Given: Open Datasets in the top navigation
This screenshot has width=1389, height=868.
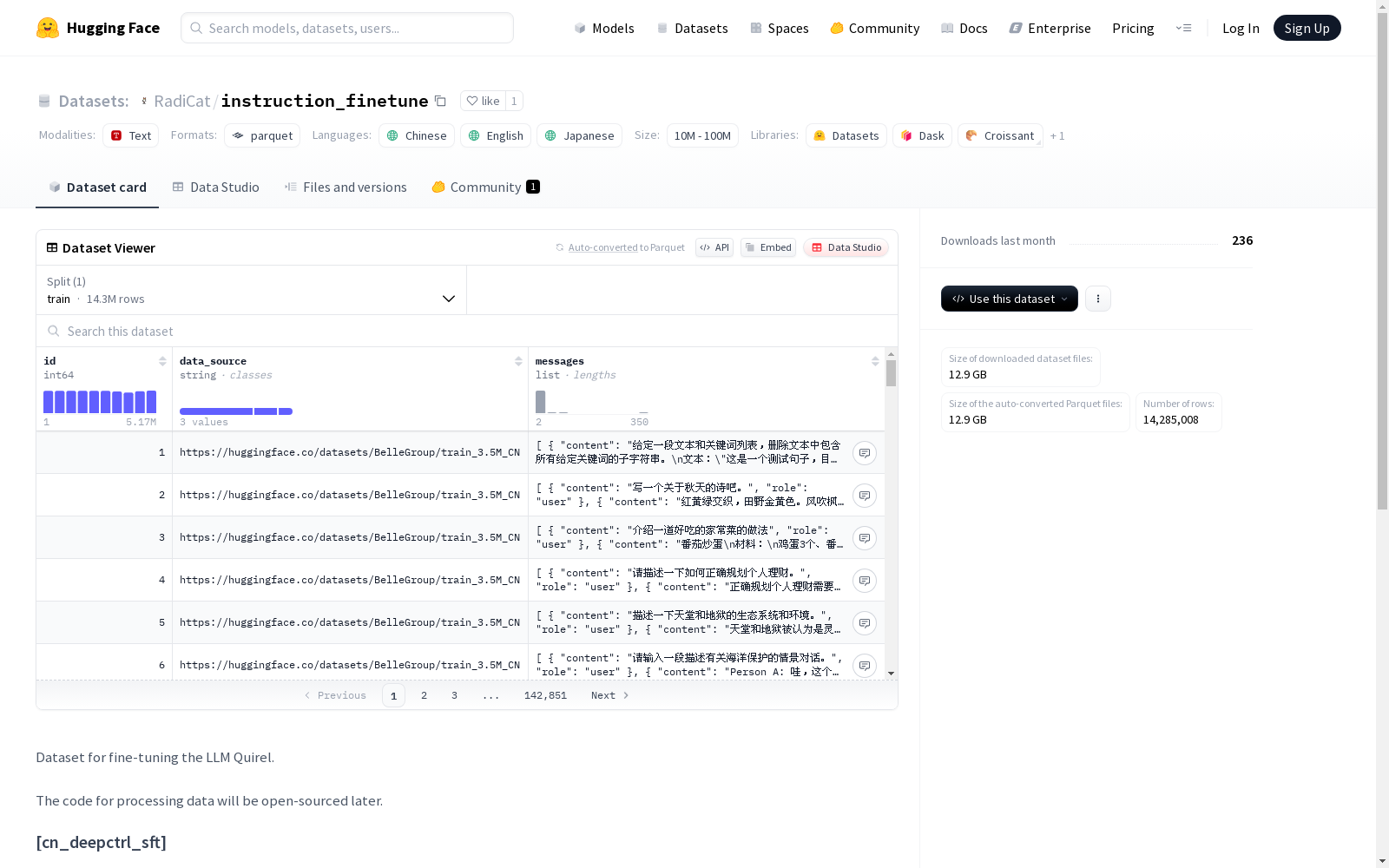Looking at the screenshot, I should pyautogui.click(x=693, y=28).
